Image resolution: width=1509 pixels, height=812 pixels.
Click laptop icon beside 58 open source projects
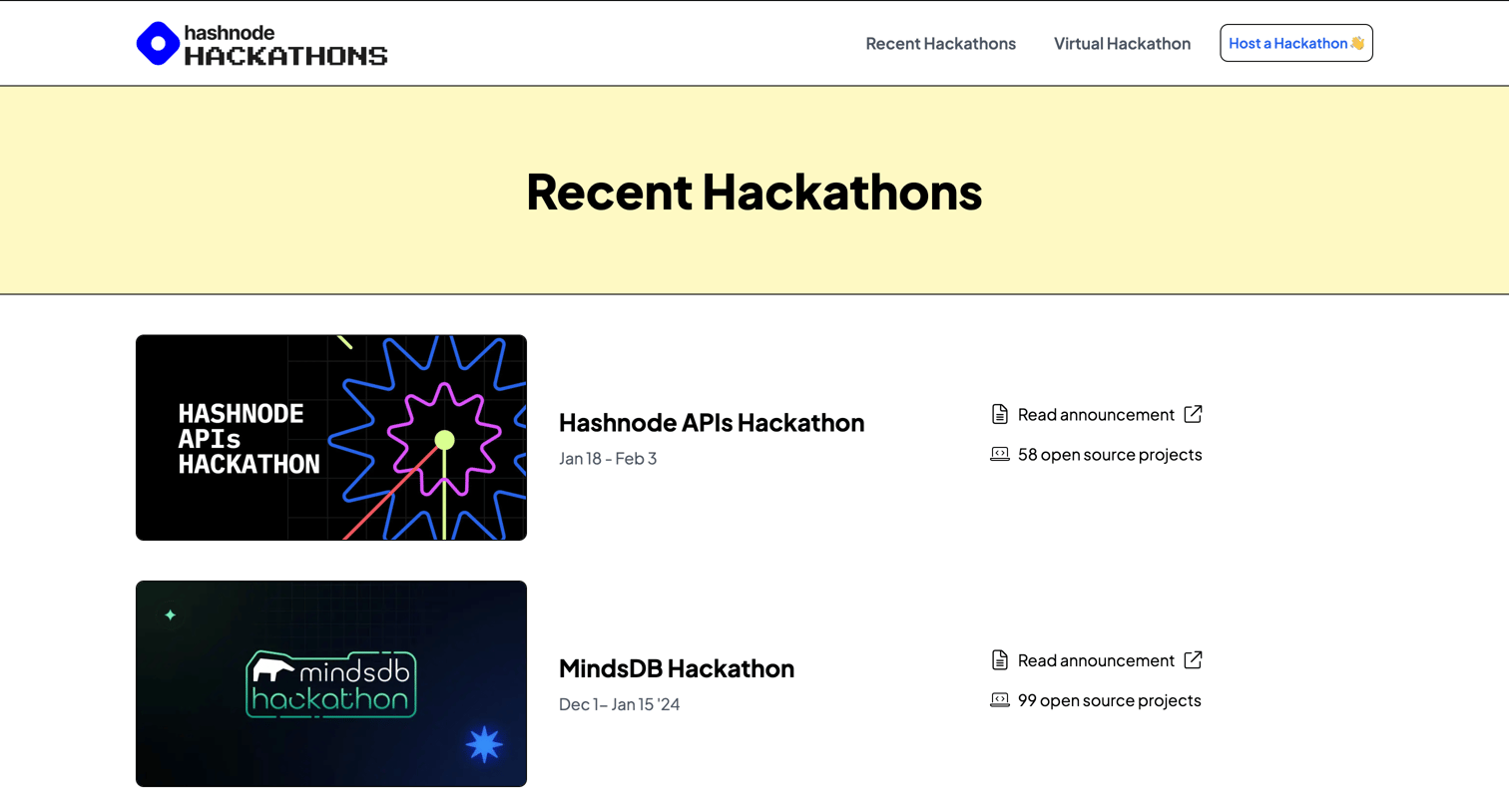[1000, 454]
